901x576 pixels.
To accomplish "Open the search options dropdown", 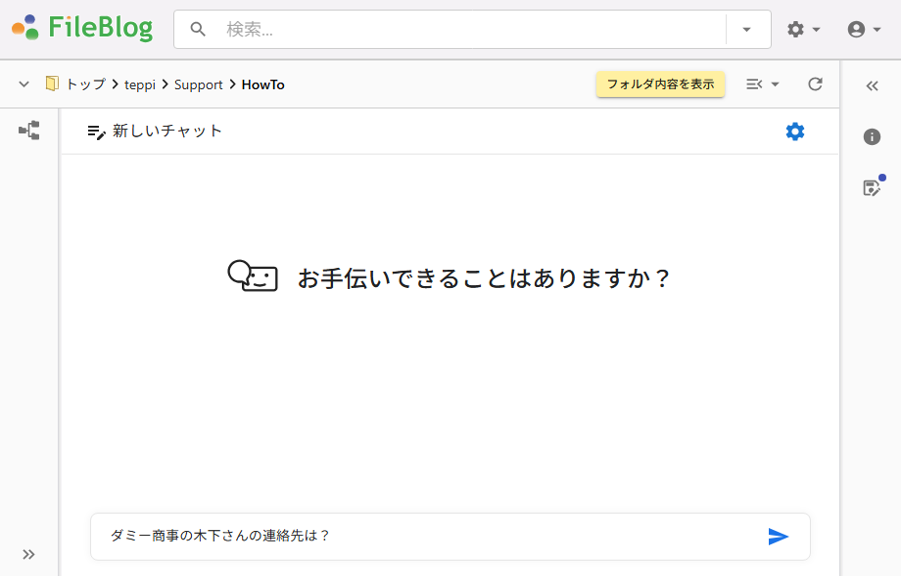I will 747,30.
